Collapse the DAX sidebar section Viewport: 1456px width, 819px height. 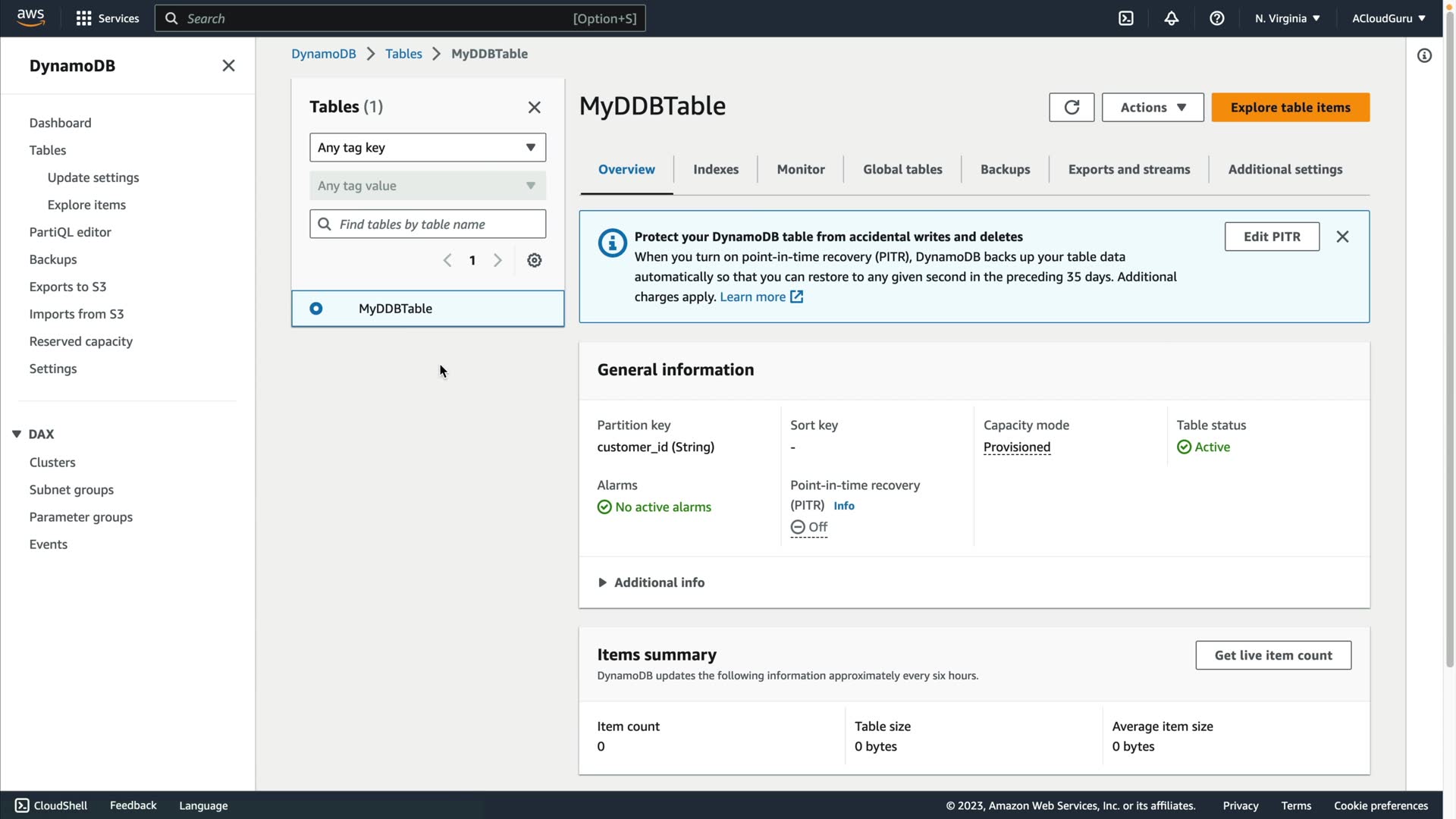tap(17, 434)
